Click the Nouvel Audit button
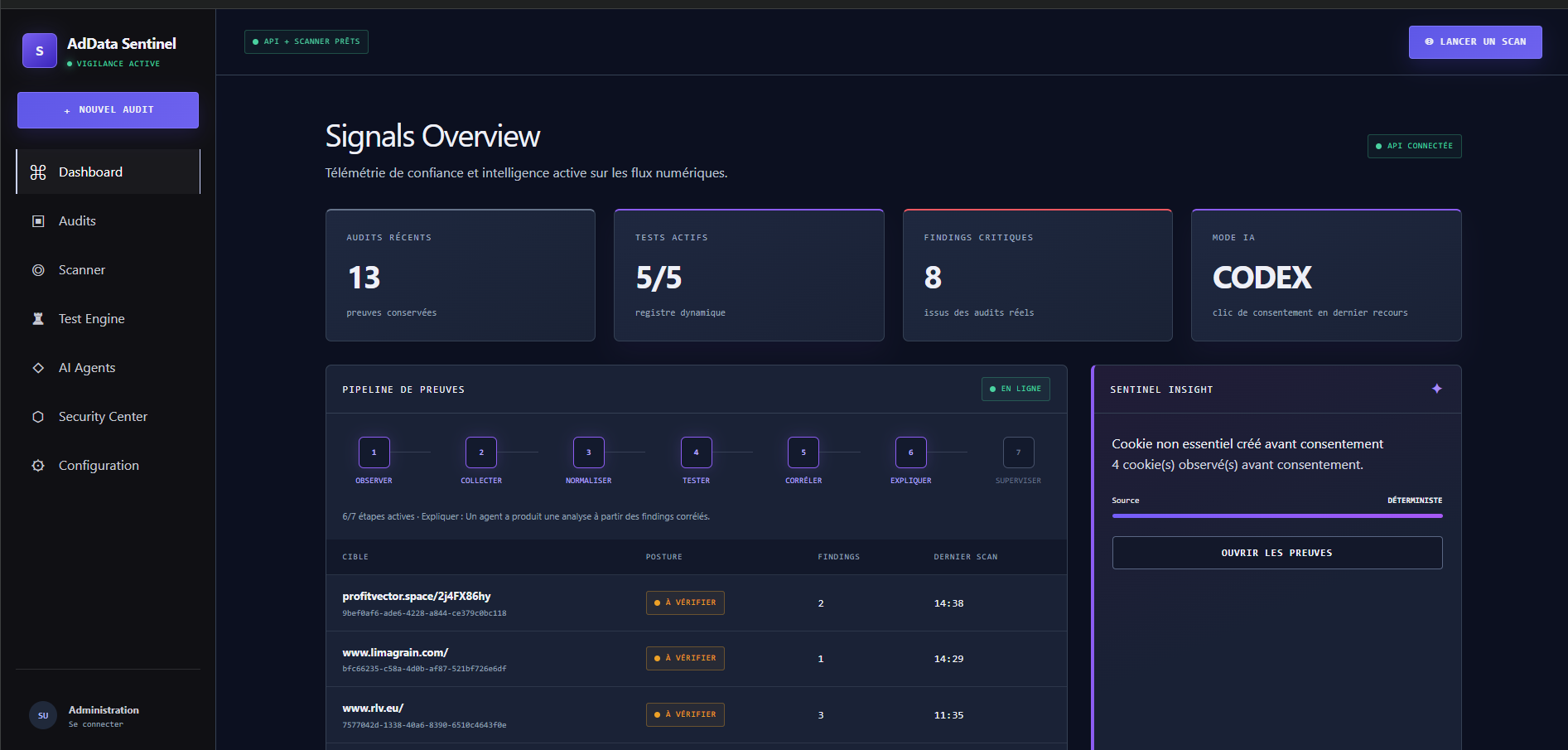This screenshot has width=1568, height=750. [x=108, y=110]
